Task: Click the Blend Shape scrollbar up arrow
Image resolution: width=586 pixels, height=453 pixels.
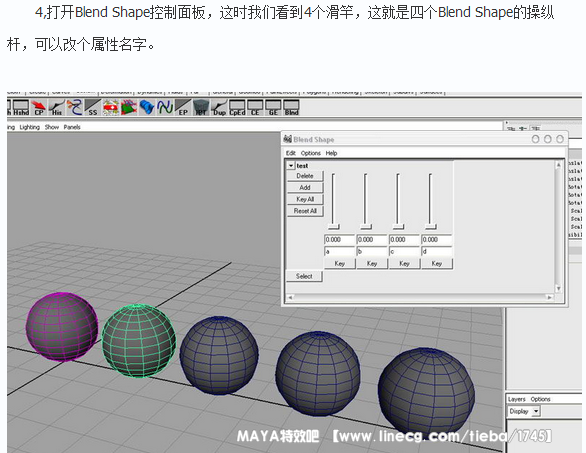Action: [558, 164]
